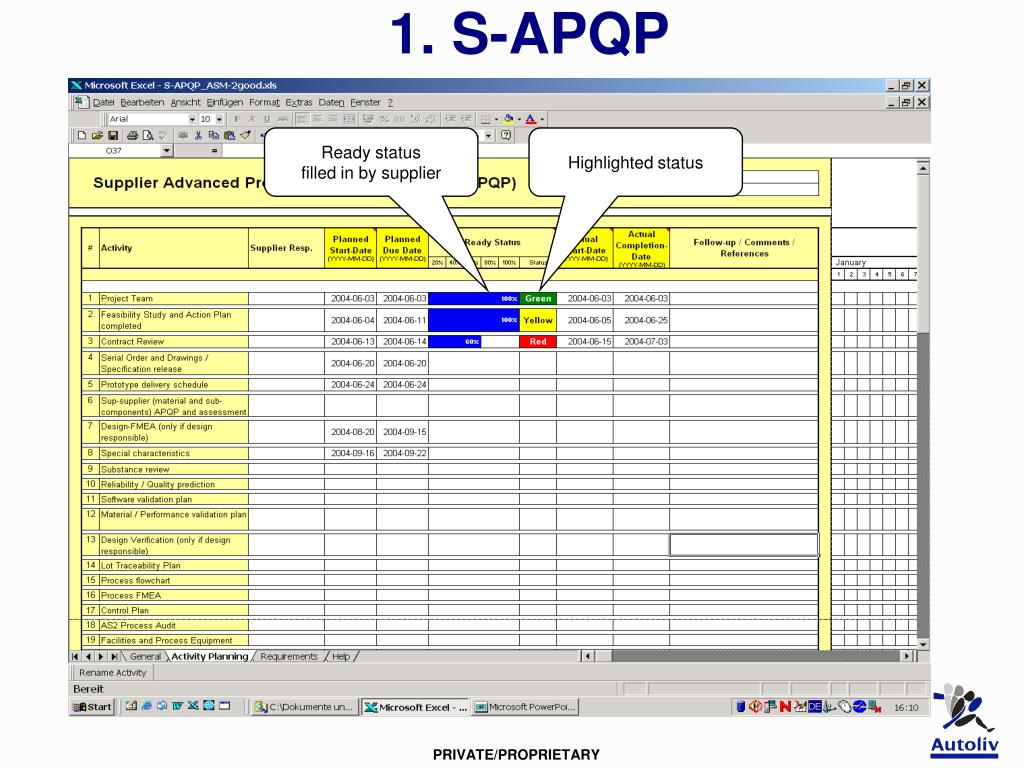Expand the Fill Color dropdown arrow
1024x768 pixels.
(x=519, y=119)
